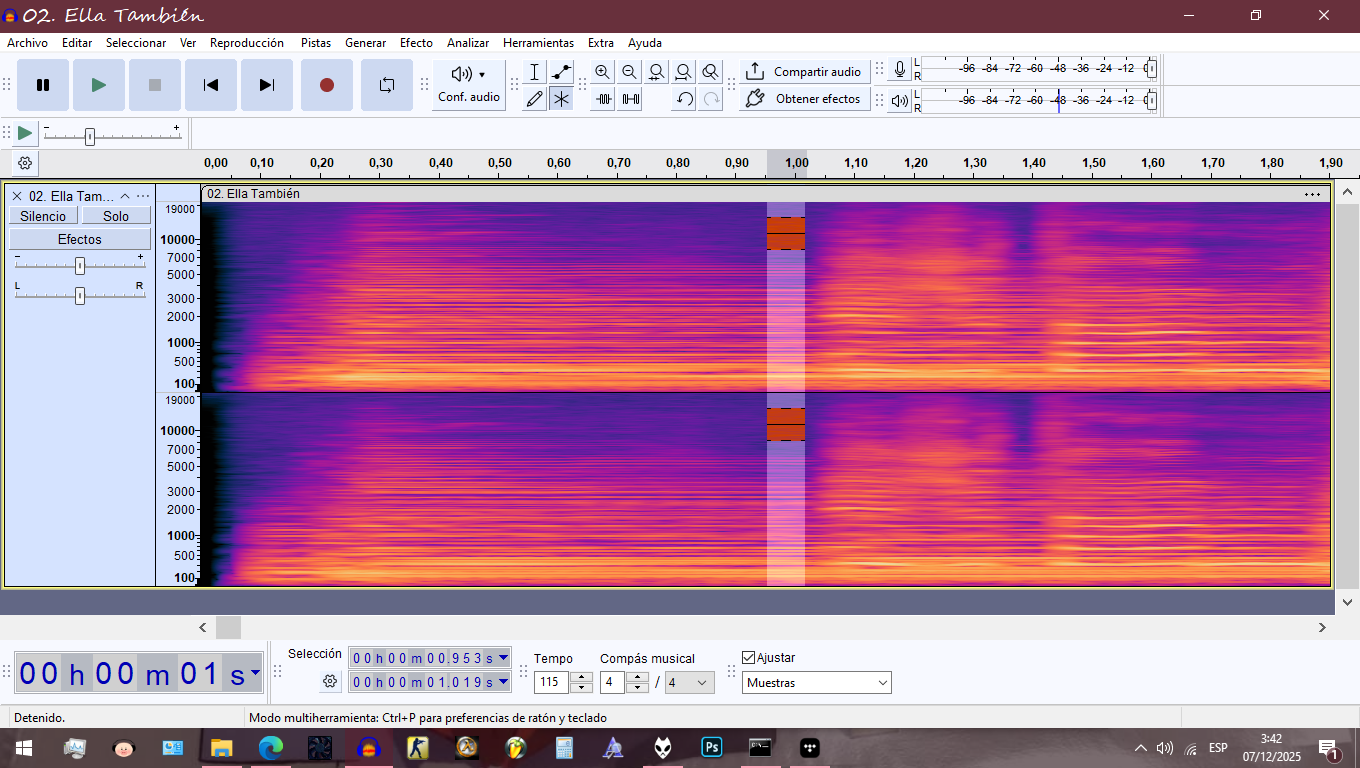Toggle Silencio on the track
Image resolution: width=1360 pixels, height=768 pixels.
pyautogui.click(x=43, y=216)
